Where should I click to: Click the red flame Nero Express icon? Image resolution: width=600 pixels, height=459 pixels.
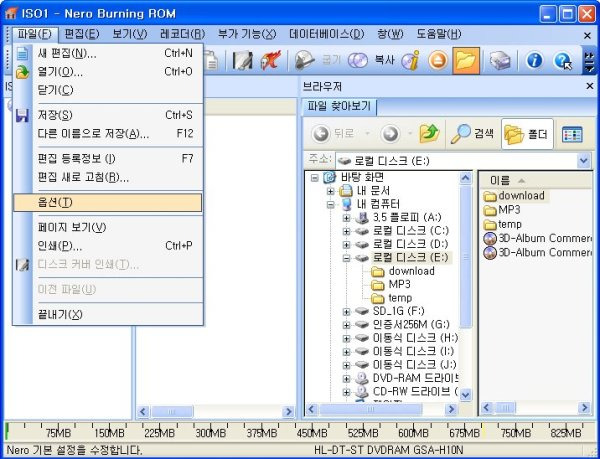click(271, 60)
